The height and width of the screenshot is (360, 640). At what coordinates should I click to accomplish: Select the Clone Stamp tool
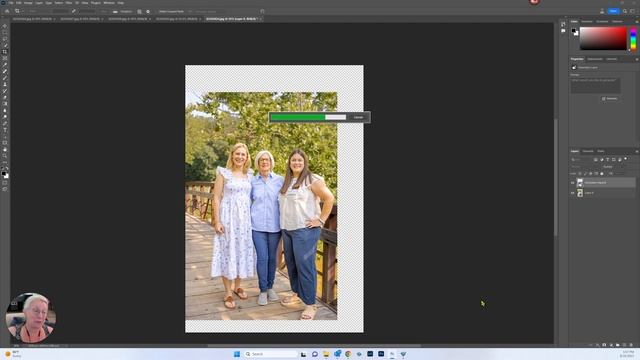pyautogui.click(x=5, y=84)
